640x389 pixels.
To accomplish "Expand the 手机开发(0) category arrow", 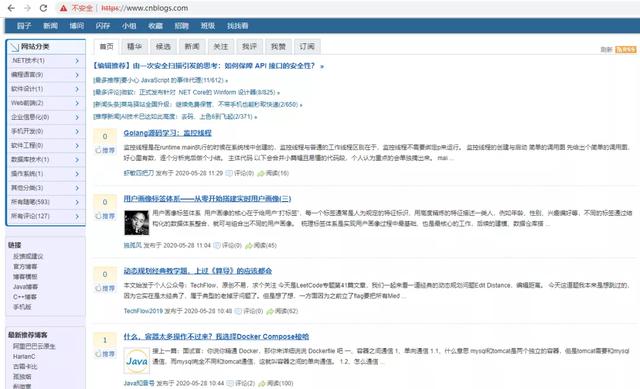I will pyautogui.click(x=77, y=131).
